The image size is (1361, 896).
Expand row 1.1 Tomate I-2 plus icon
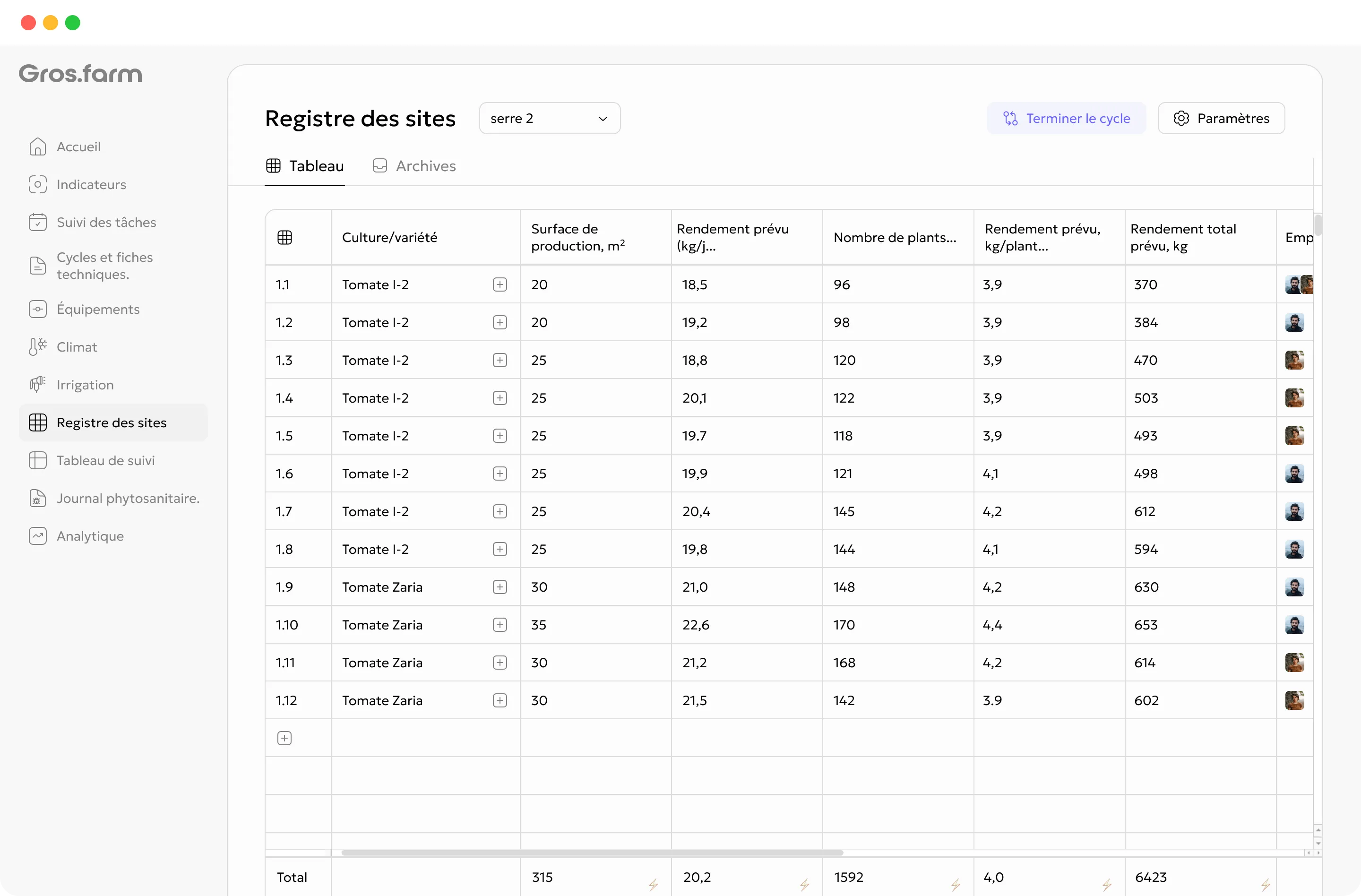500,285
